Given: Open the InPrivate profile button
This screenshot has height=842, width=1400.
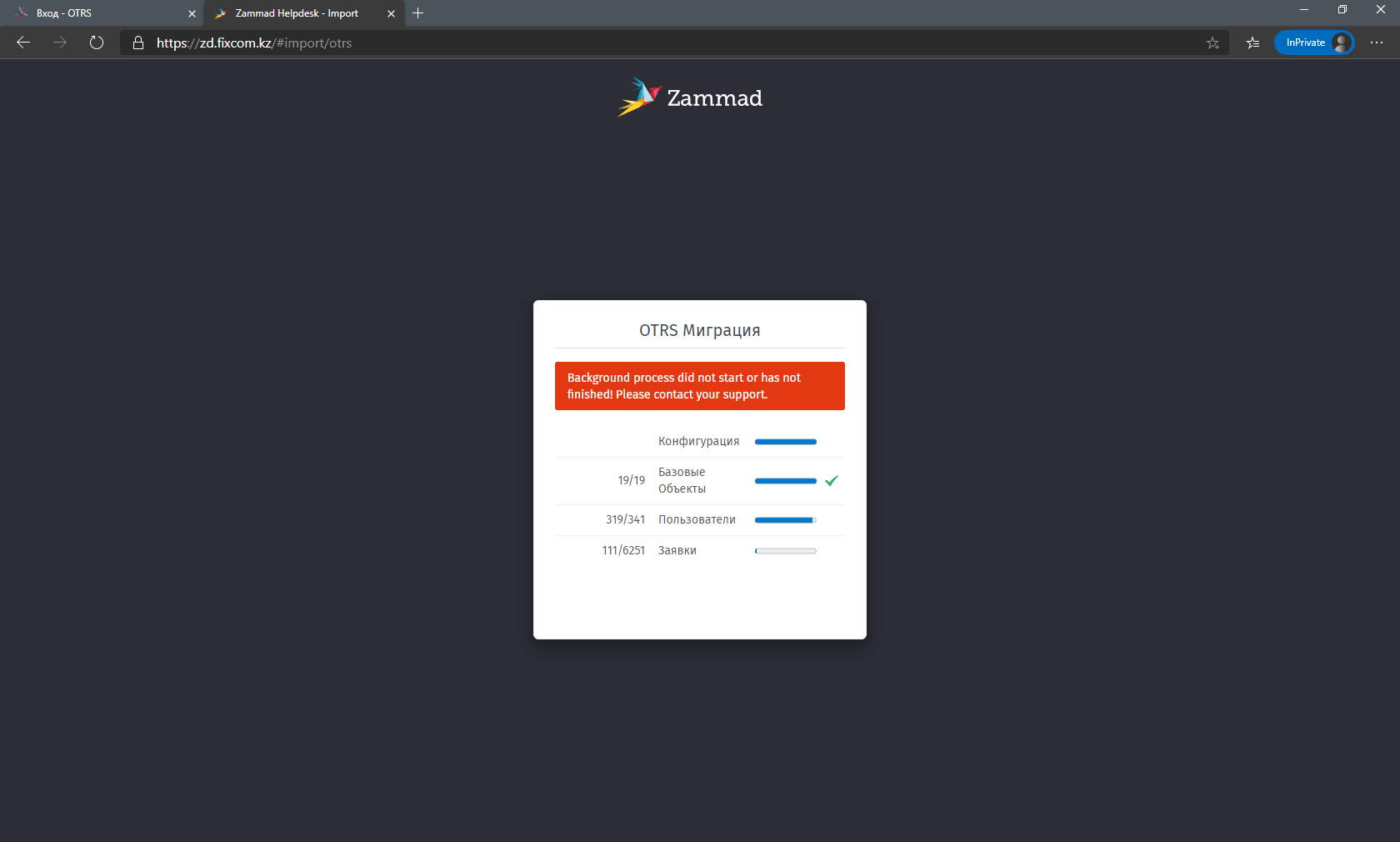Looking at the screenshot, I should point(1314,43).
